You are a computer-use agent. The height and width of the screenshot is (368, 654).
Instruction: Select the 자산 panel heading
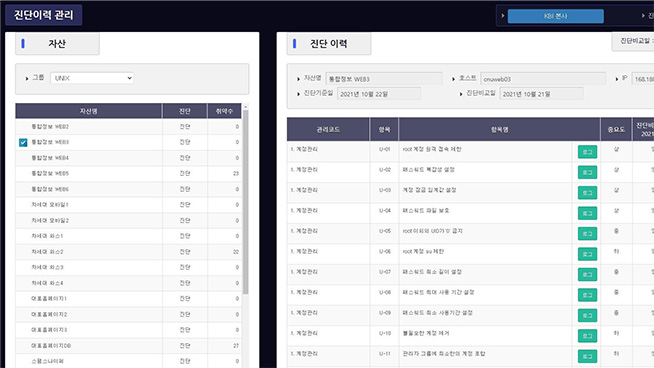click(x=57, y=43)
